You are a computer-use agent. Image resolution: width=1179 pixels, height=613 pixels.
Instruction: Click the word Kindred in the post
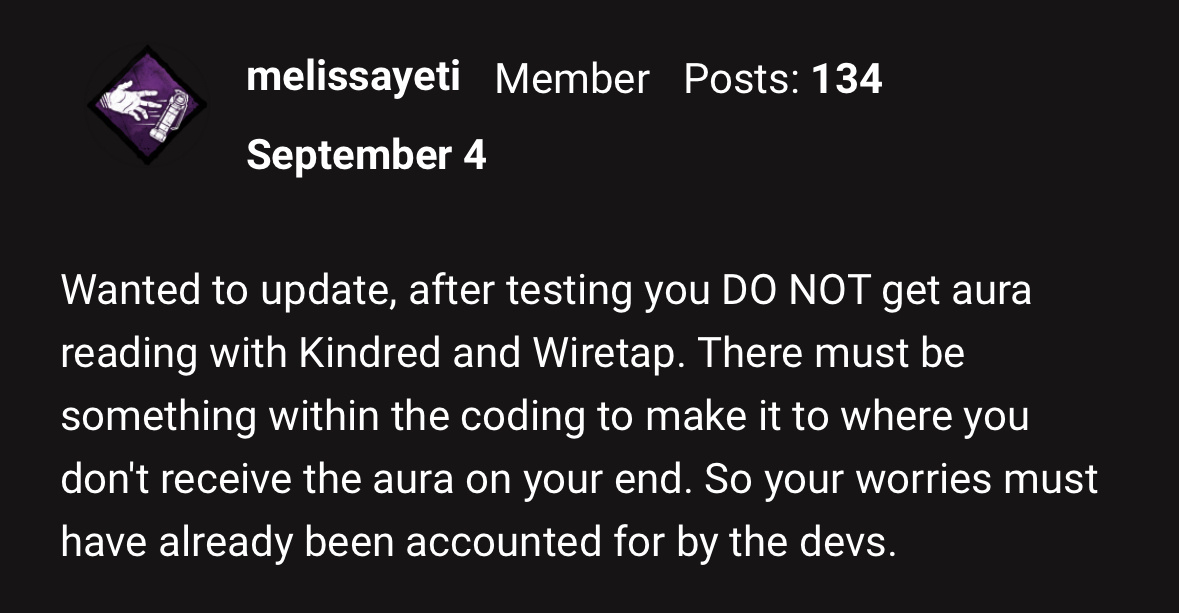click(369, 352)
